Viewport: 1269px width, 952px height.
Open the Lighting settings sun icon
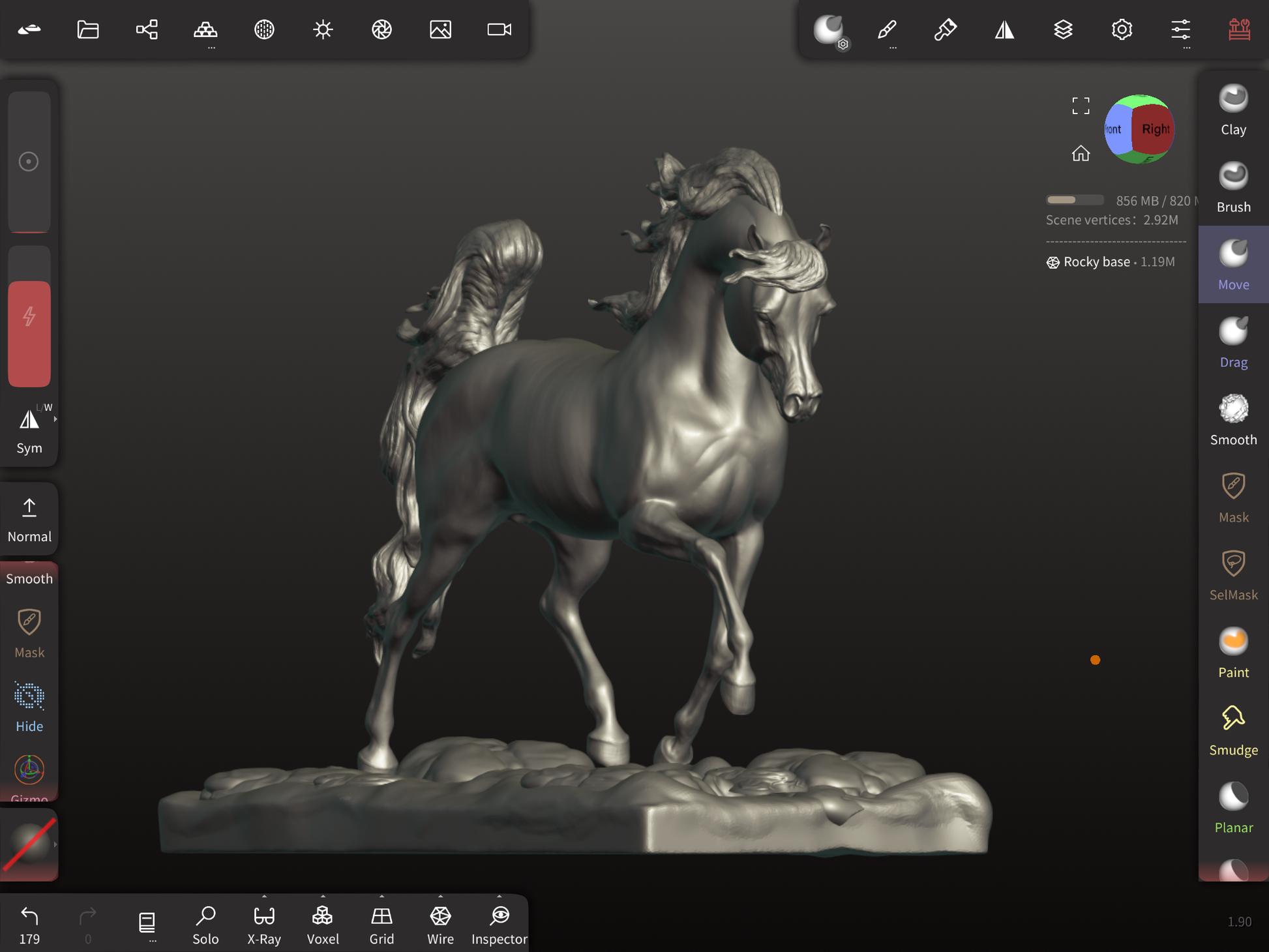pos(323,29)
